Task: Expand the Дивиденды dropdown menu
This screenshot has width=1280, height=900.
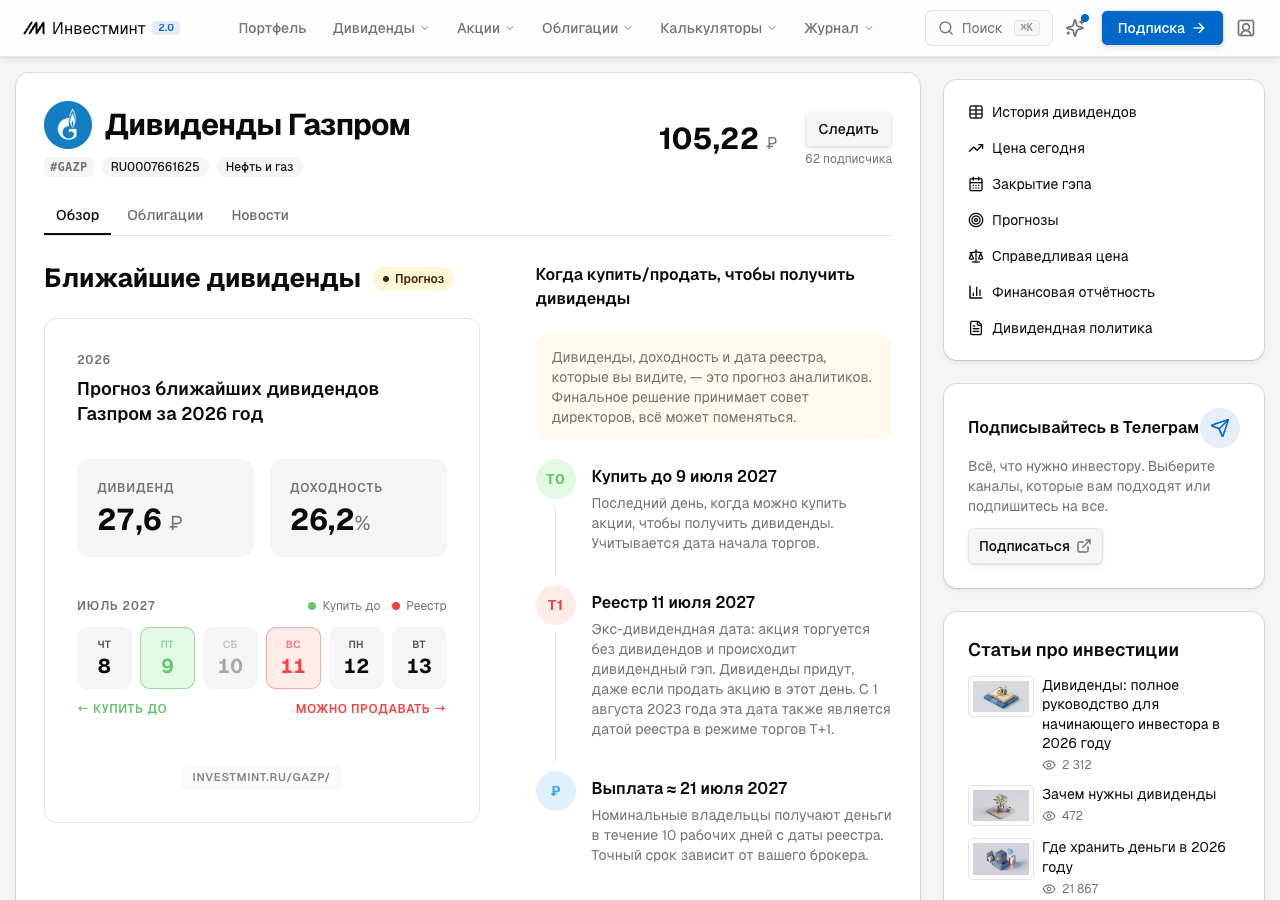Action: pos(381,28)
